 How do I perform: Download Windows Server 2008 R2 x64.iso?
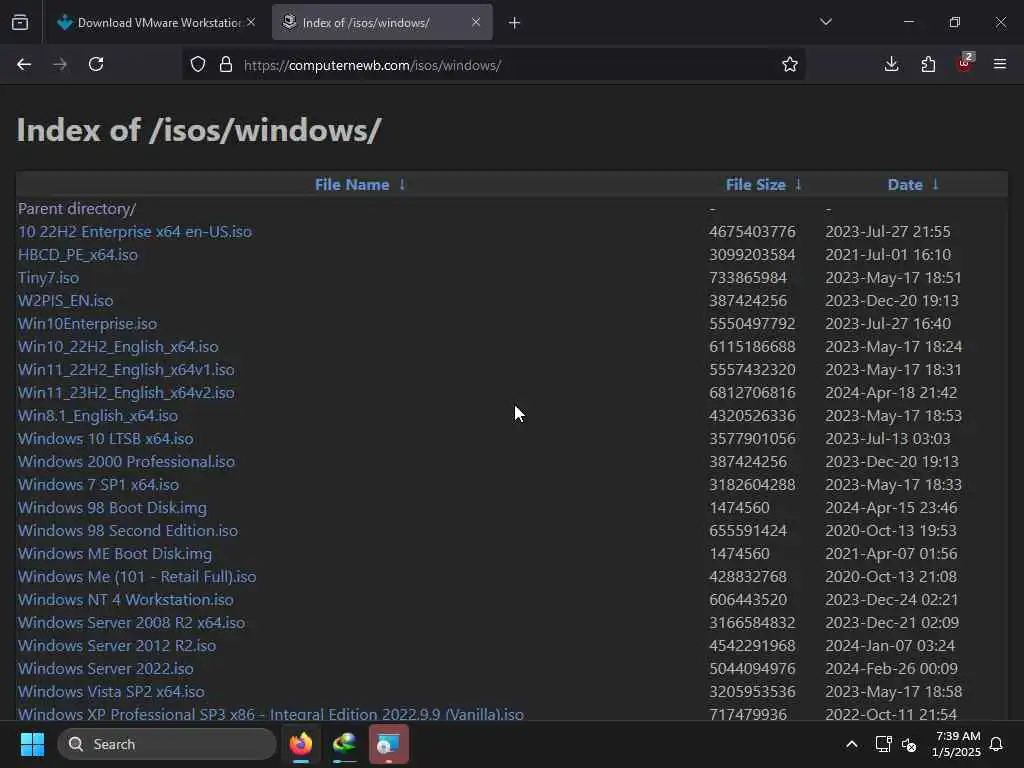132,622
